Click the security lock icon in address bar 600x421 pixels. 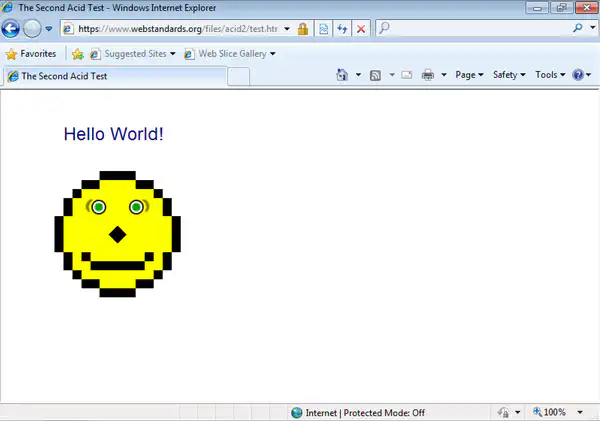303,29
